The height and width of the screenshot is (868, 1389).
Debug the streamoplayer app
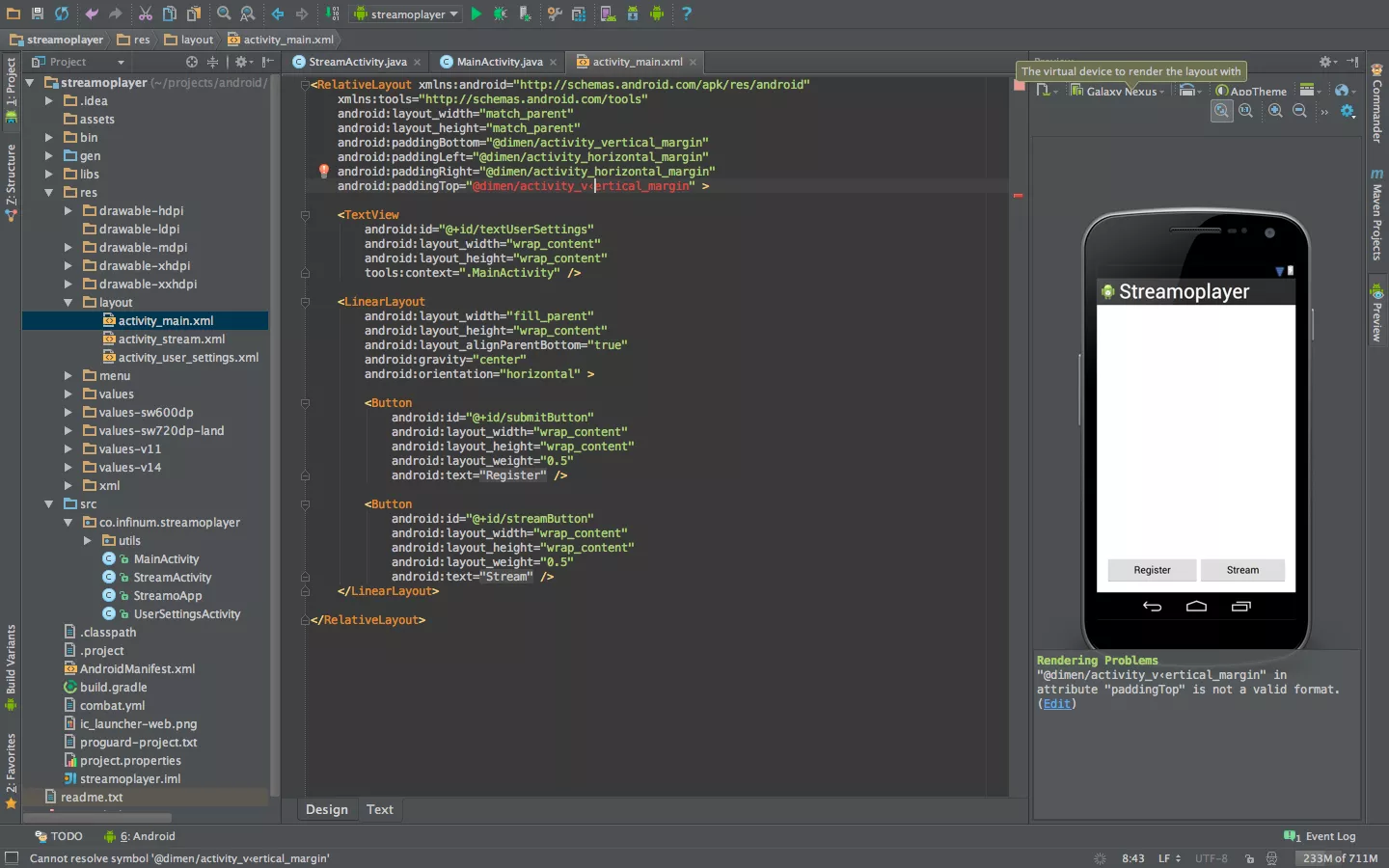[x=500, y=14]
